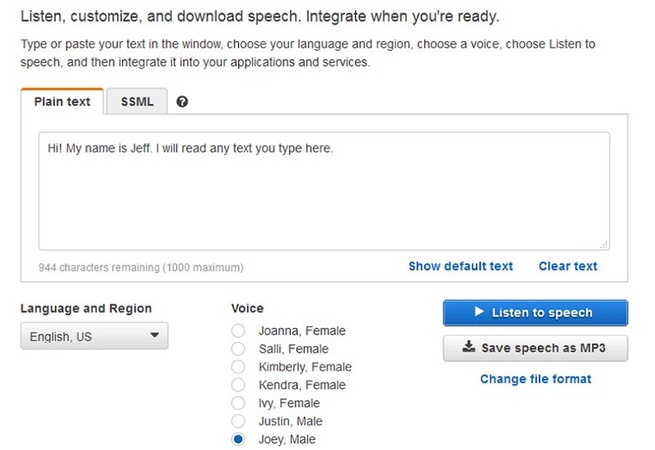Open the Change file format link
This screenshot has height=450, width=655.
tap(535, 379)
